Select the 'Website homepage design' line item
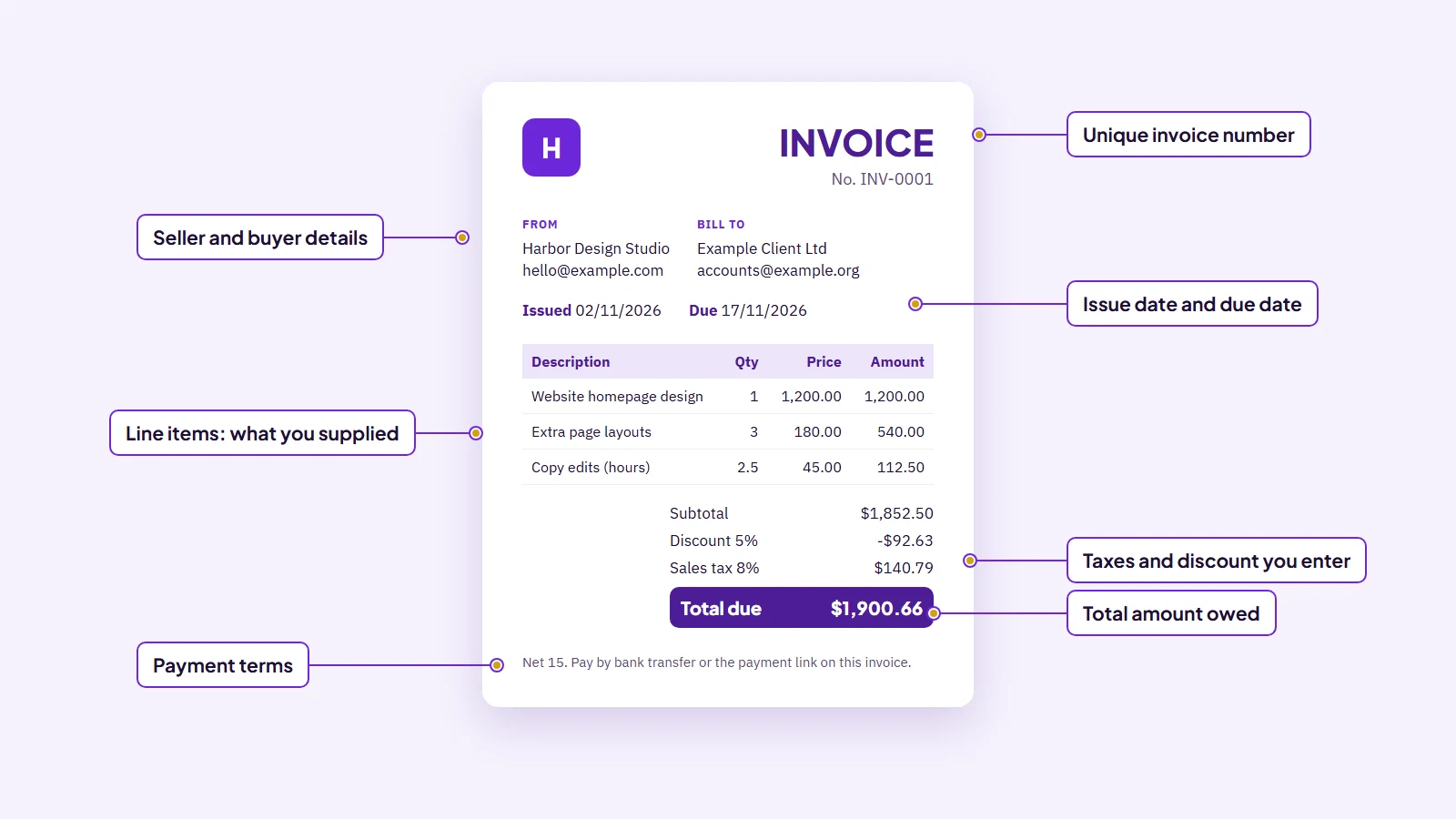This screenshot has width=1456, height=819. [x=728, y=397]
